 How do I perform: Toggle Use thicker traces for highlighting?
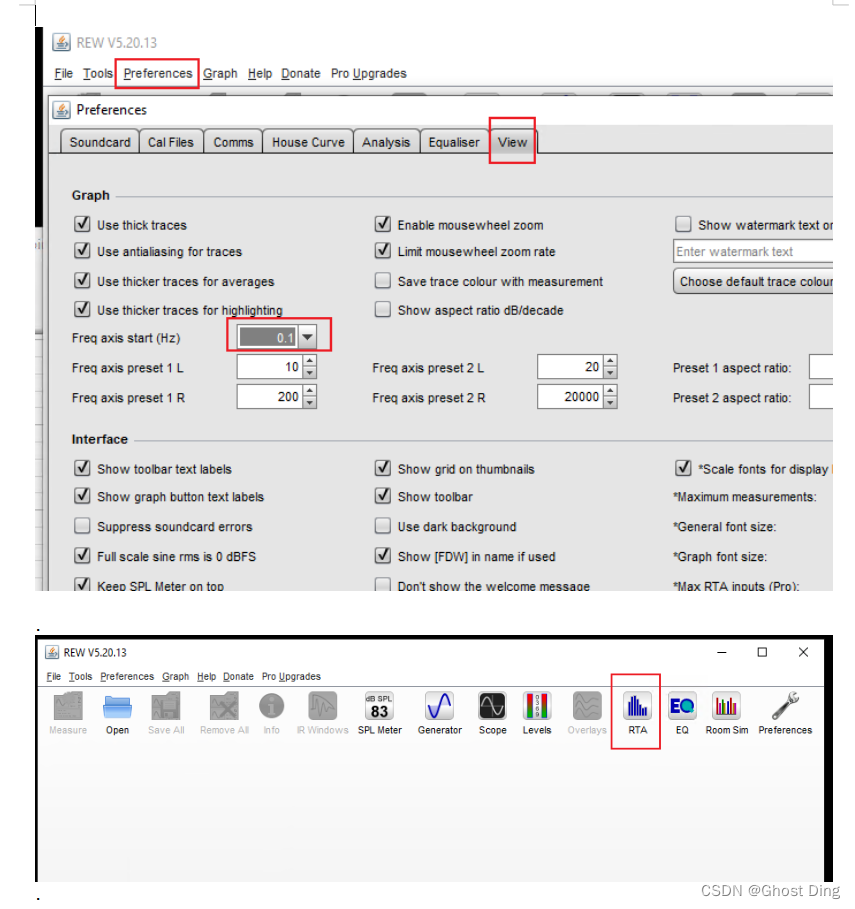click(x=82, y=309)
